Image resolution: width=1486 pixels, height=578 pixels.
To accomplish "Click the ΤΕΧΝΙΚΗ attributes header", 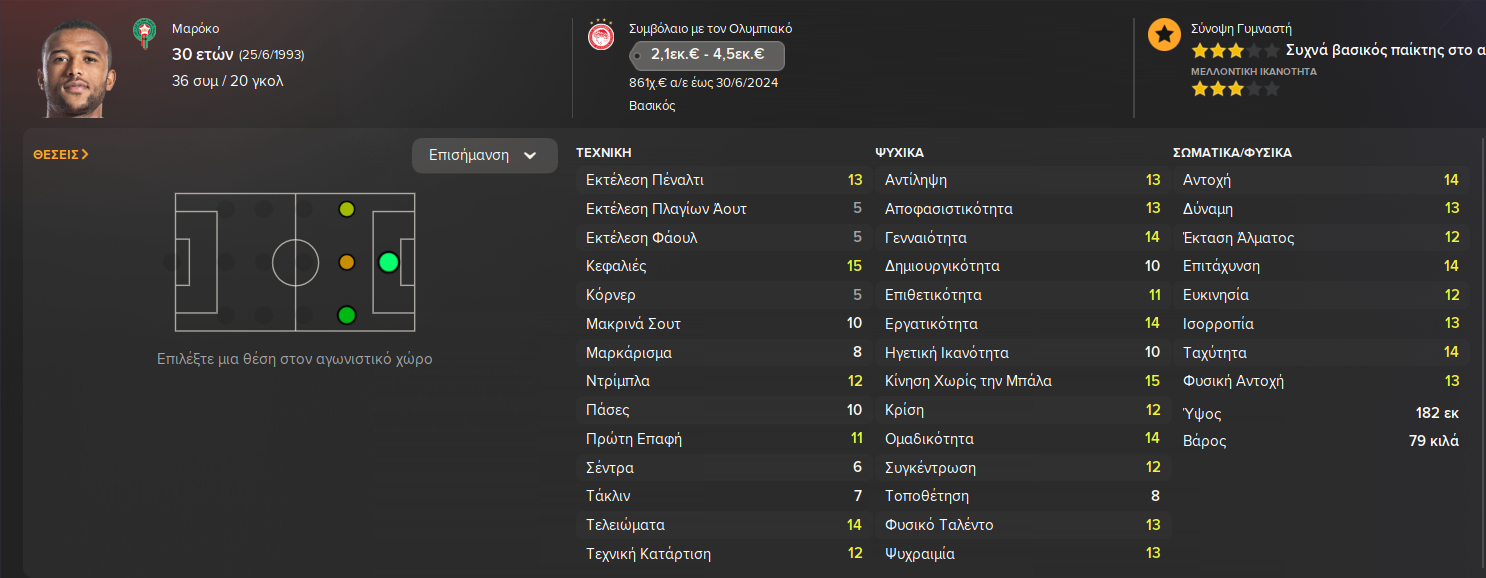I will click(603, 153).
